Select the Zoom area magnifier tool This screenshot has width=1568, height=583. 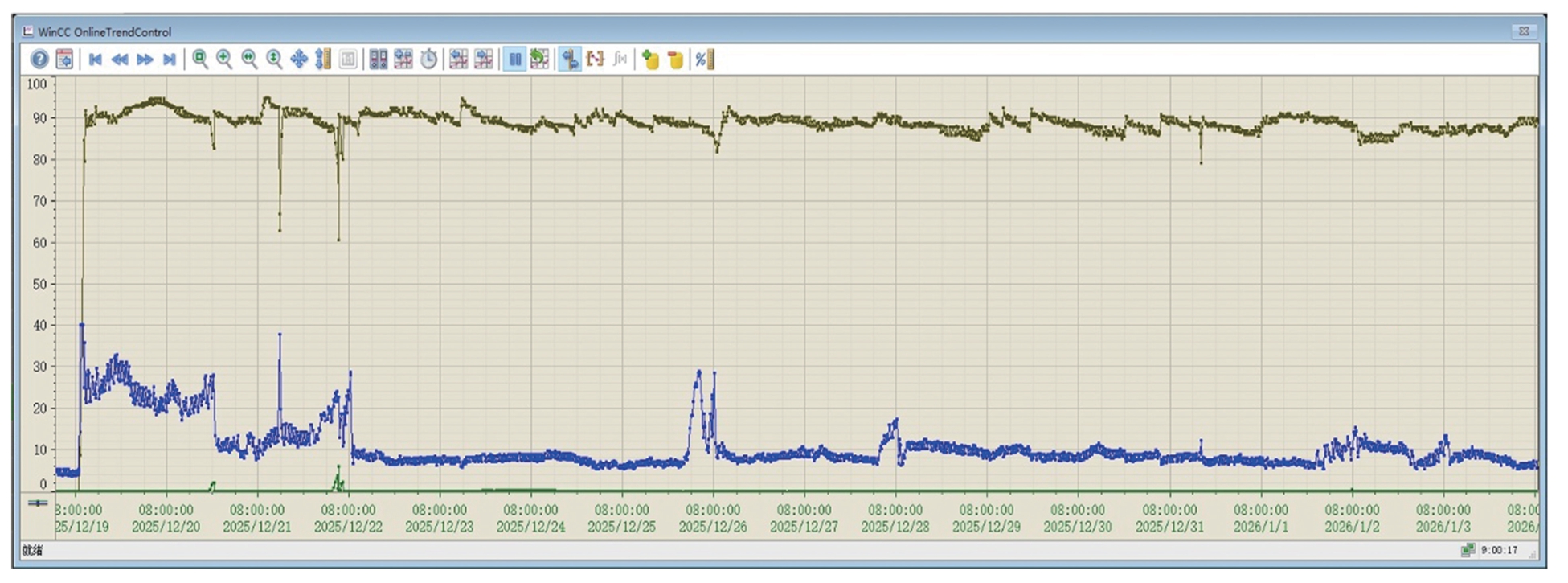(x=200, y=59)
